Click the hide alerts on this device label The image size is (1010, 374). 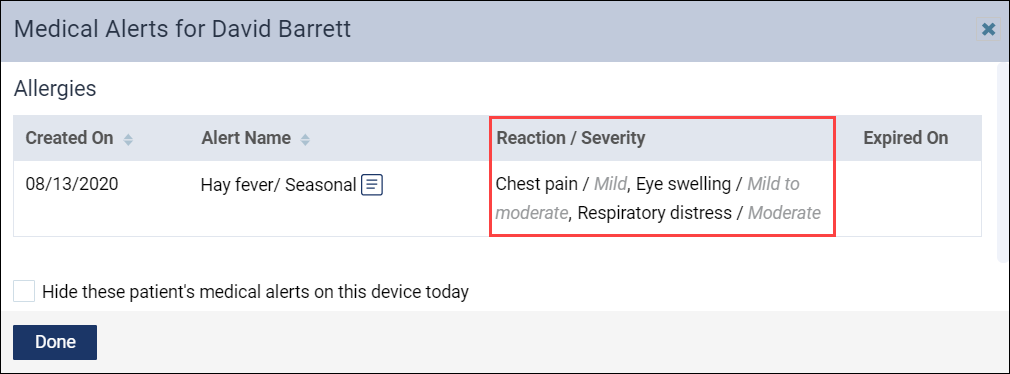tap(255, 292)
